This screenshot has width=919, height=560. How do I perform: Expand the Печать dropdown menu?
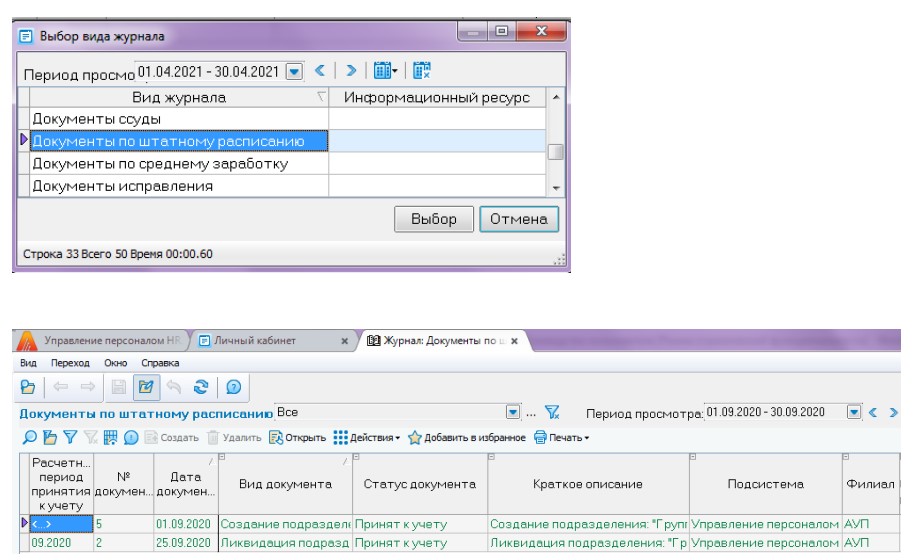[x=561, y=437]
